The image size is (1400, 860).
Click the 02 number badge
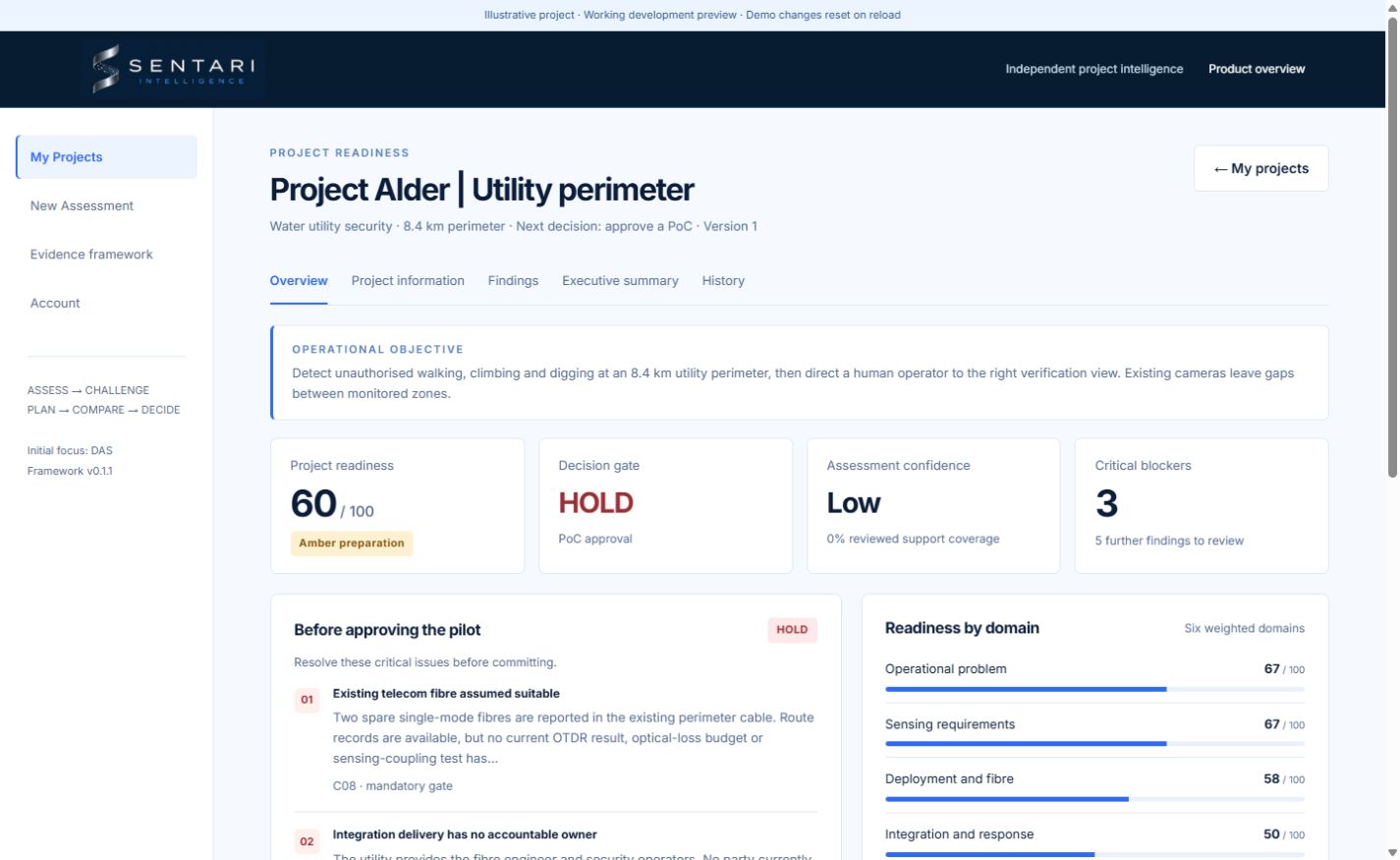click(308, 841)
